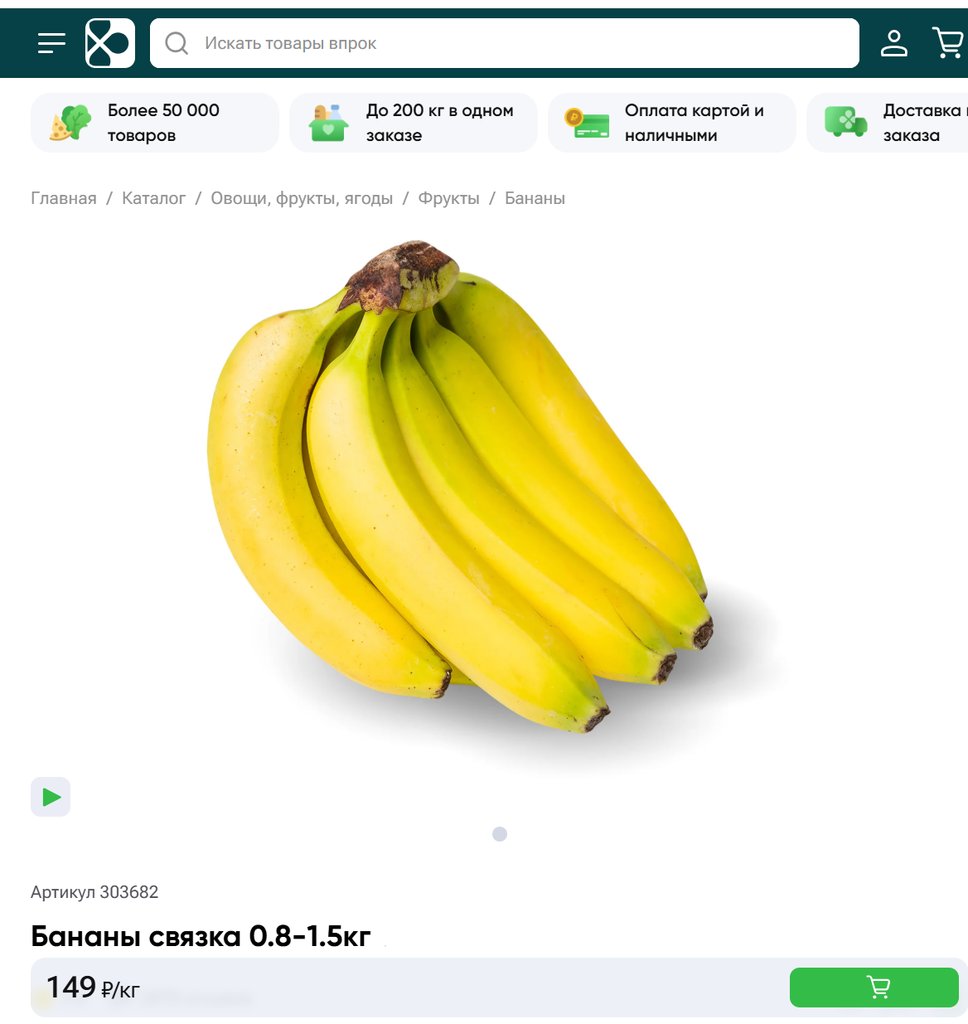Screen dimensions: 968x1024
Task: Open the user profile icon
Action: click(894, 43)
